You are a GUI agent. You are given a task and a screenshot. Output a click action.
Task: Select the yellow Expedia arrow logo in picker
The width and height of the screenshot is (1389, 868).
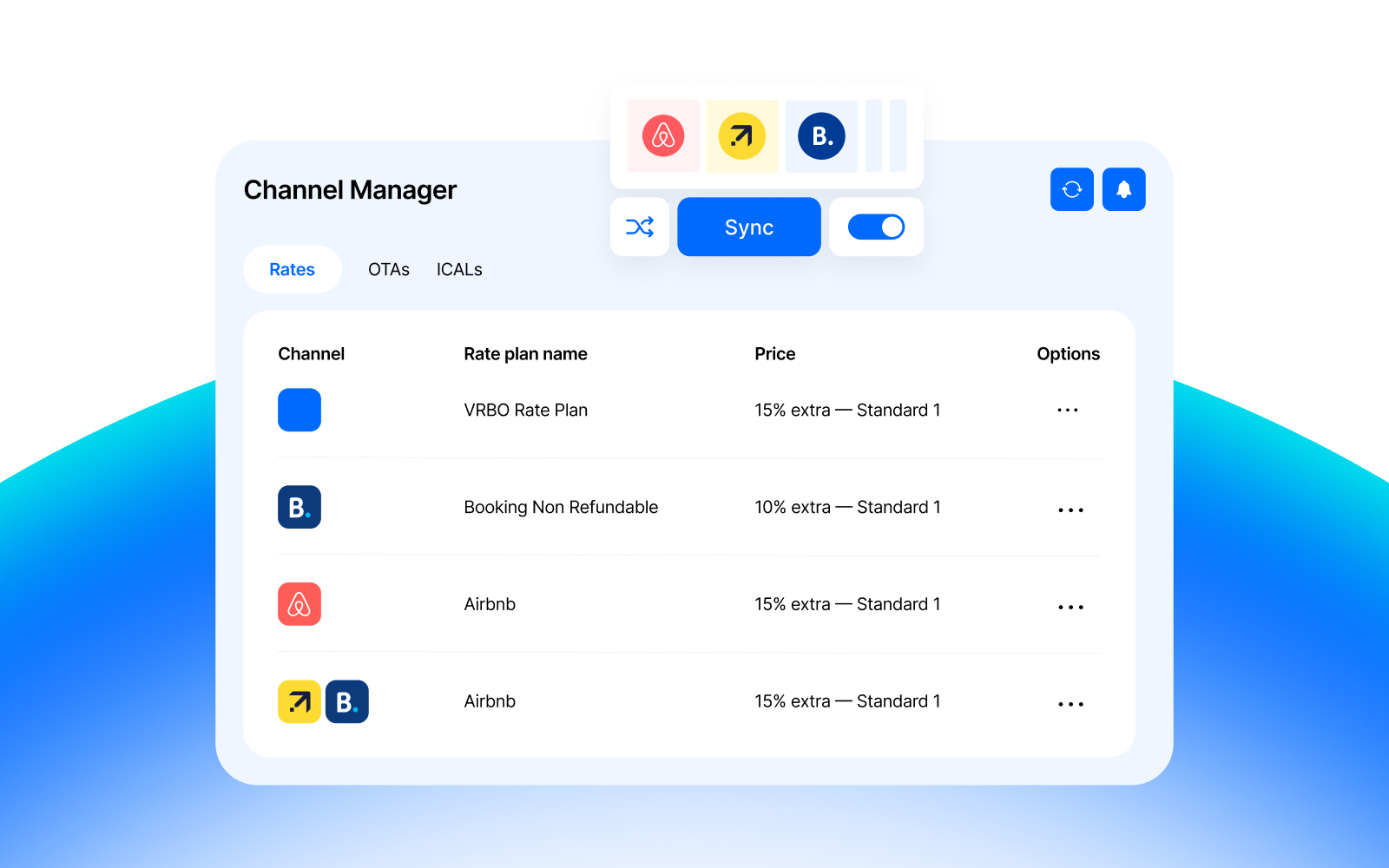pyautogui.click(x=742, y=136)
